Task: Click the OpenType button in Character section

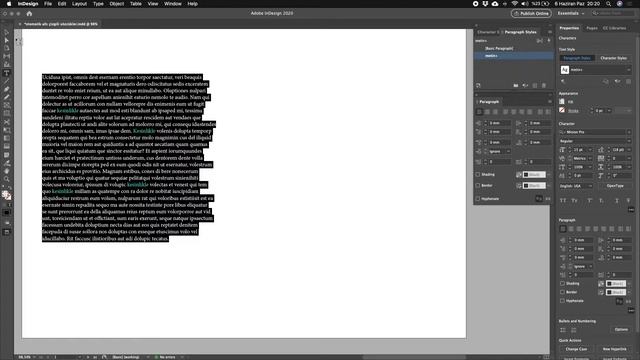Action: pos(615,186)
